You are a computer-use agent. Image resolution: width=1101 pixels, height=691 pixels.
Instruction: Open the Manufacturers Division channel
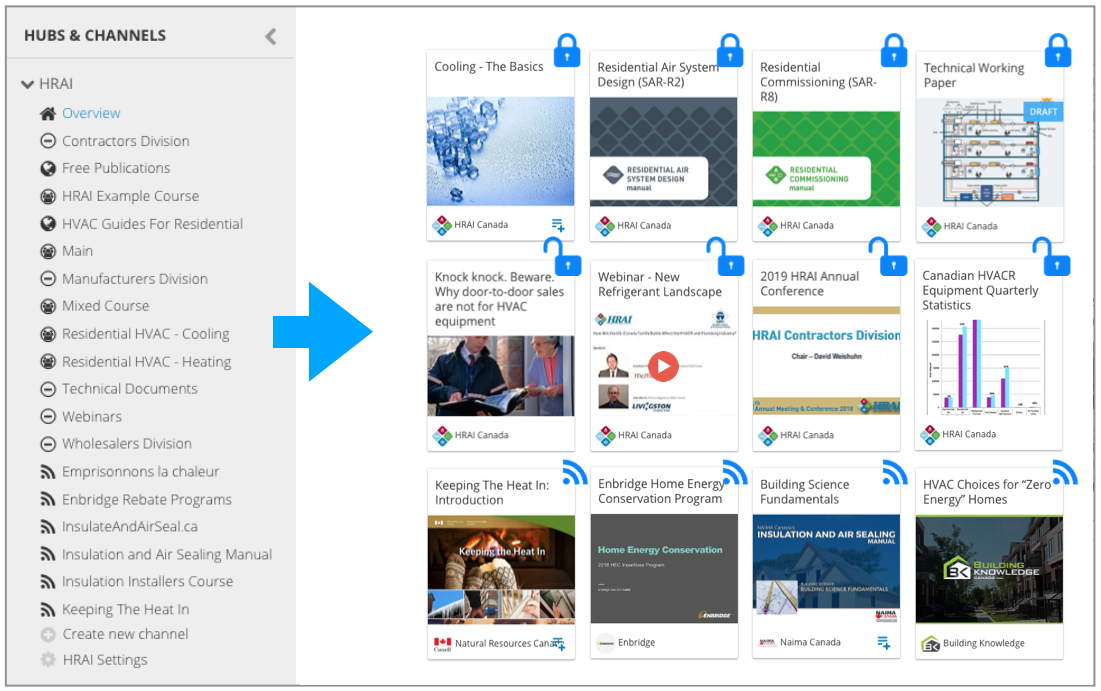pyautogui.click(x=135, y=279)
